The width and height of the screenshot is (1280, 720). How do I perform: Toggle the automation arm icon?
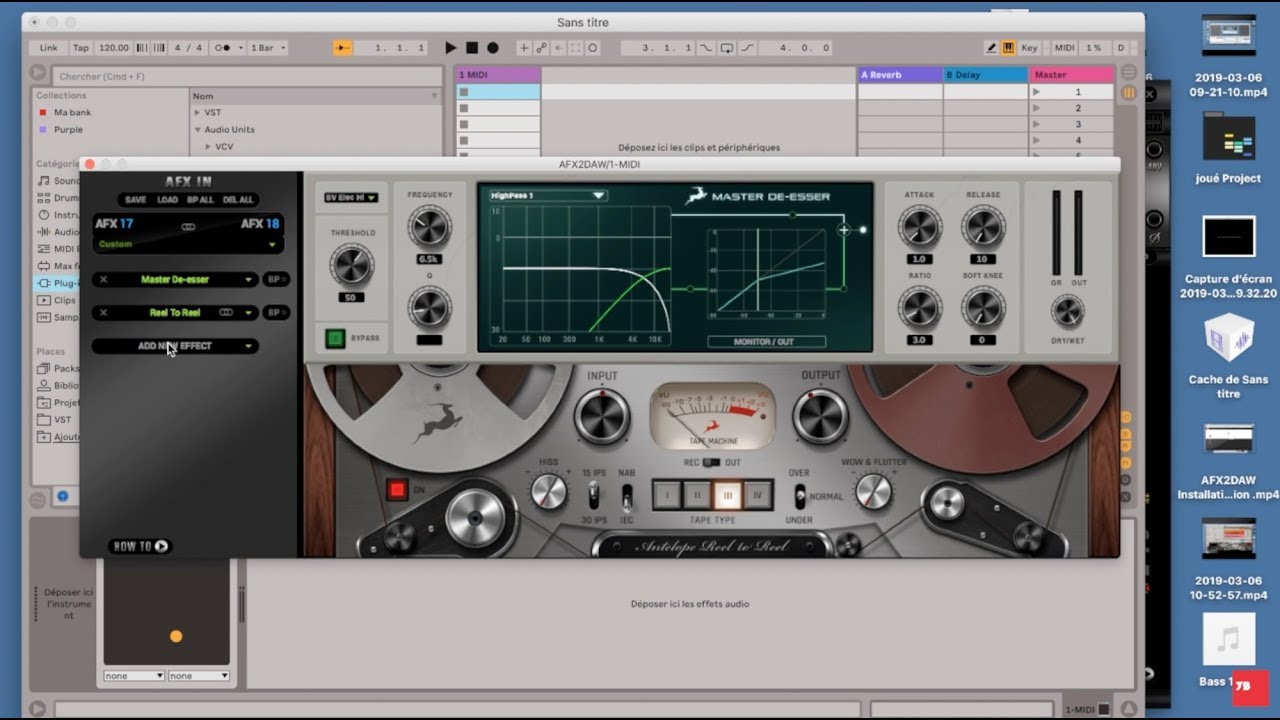point(541,48)
